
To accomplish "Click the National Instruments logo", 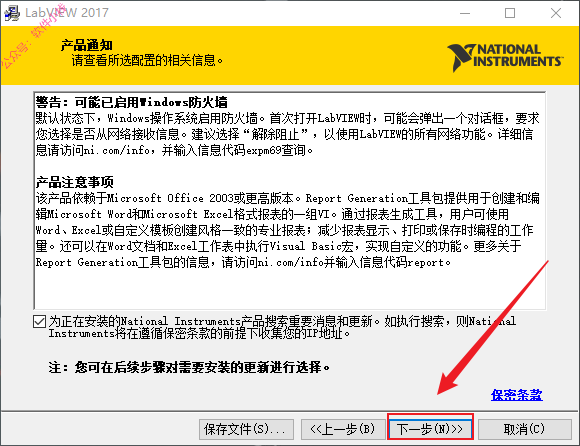I will click(505, 57).
